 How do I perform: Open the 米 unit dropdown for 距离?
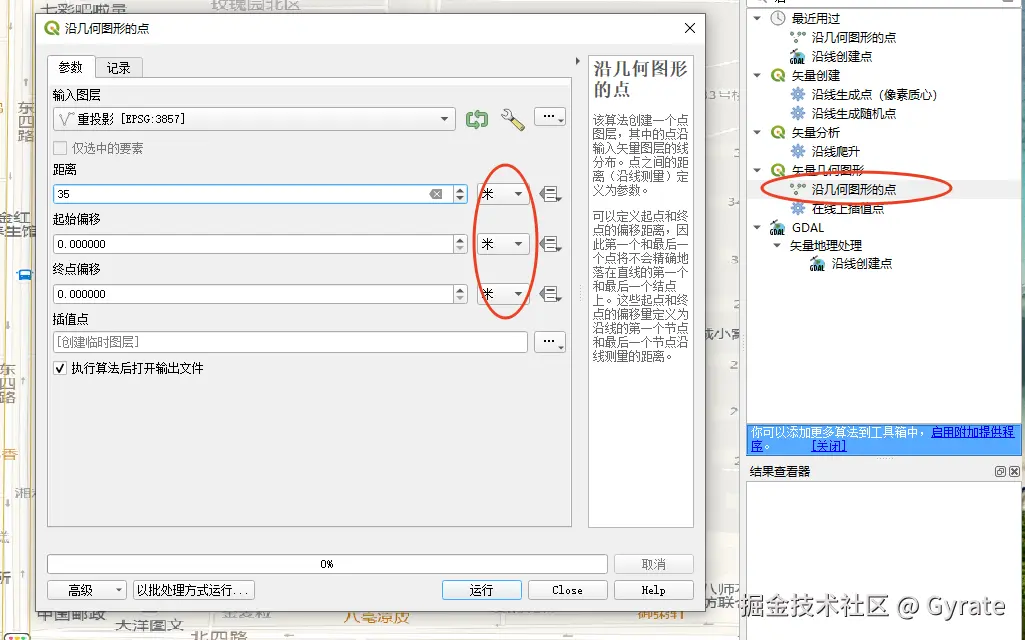pos(502,193)
